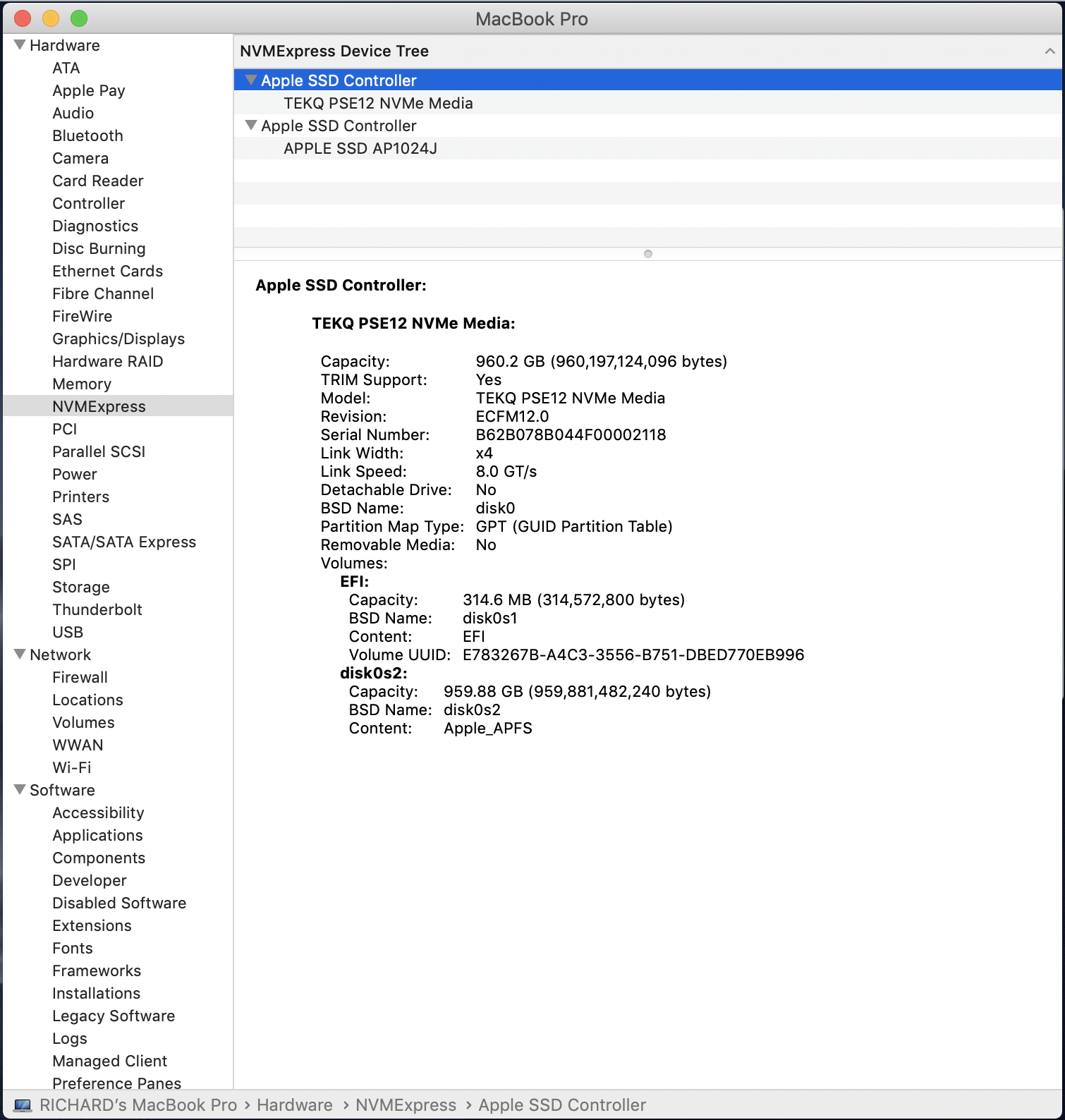1065x1120 pixels.
Task: Open Fonts under Software
Action: (73, 948)
